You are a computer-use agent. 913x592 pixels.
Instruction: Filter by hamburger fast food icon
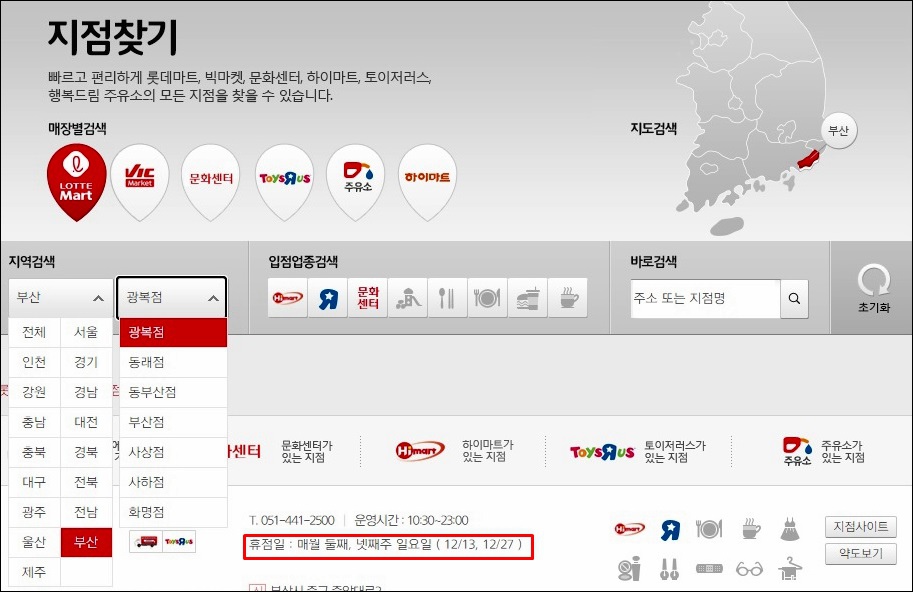(528, 298)
